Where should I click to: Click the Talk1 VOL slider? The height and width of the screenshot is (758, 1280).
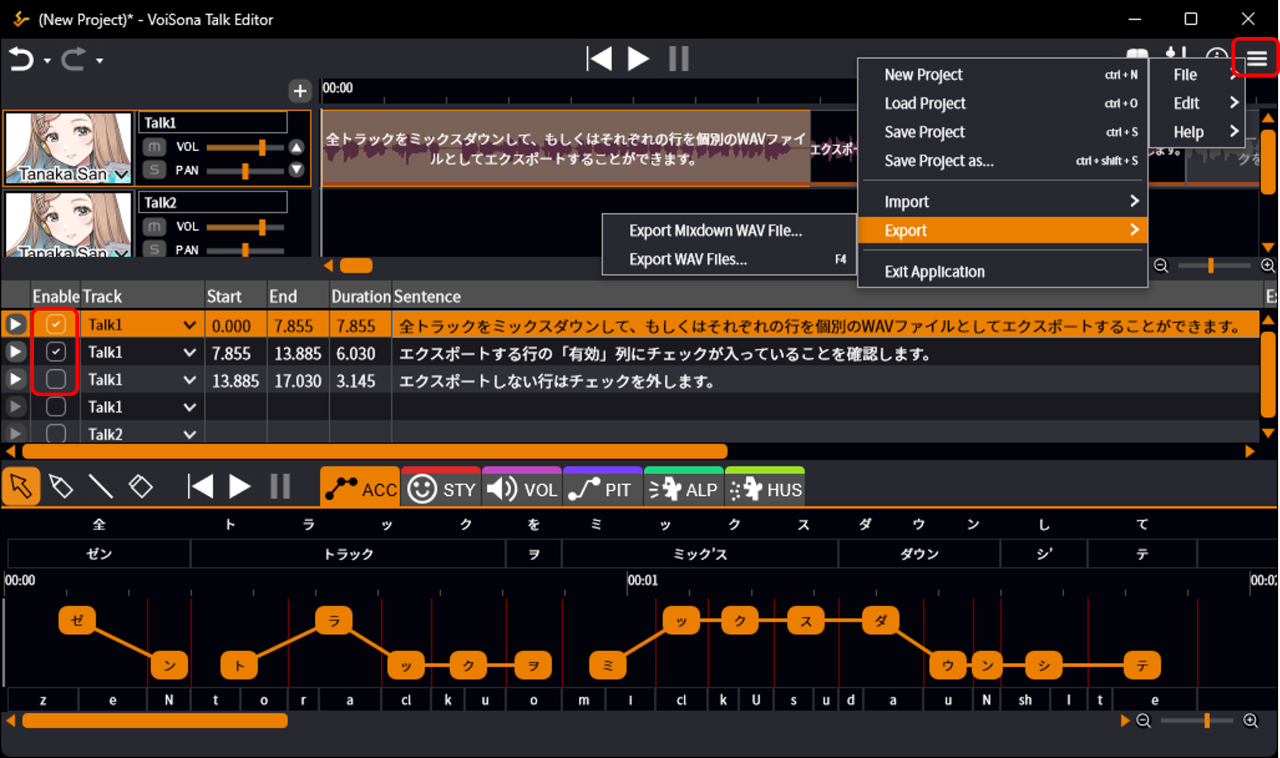(245, 147)
